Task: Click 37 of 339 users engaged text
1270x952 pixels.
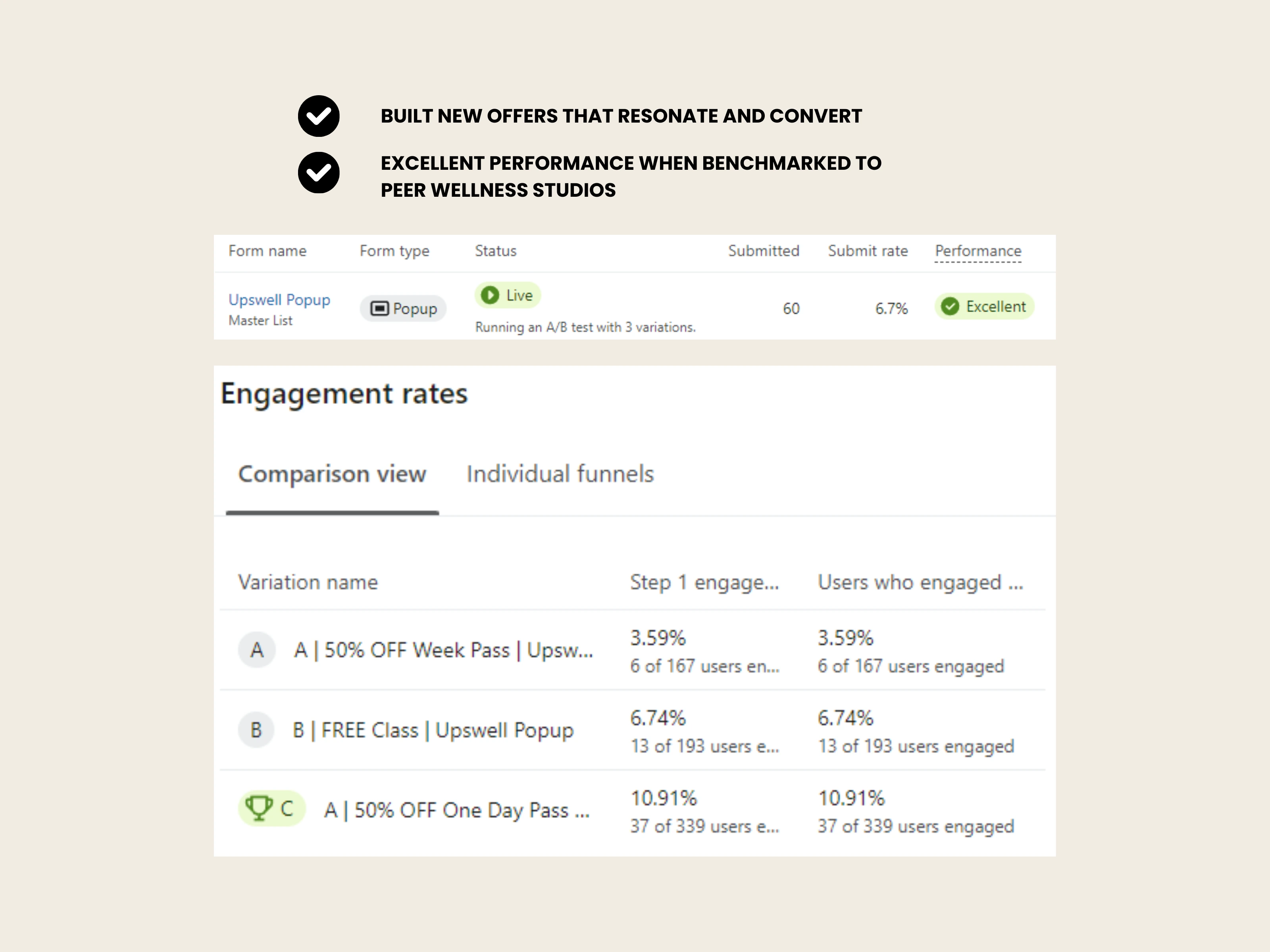Action: pos(916,826)
